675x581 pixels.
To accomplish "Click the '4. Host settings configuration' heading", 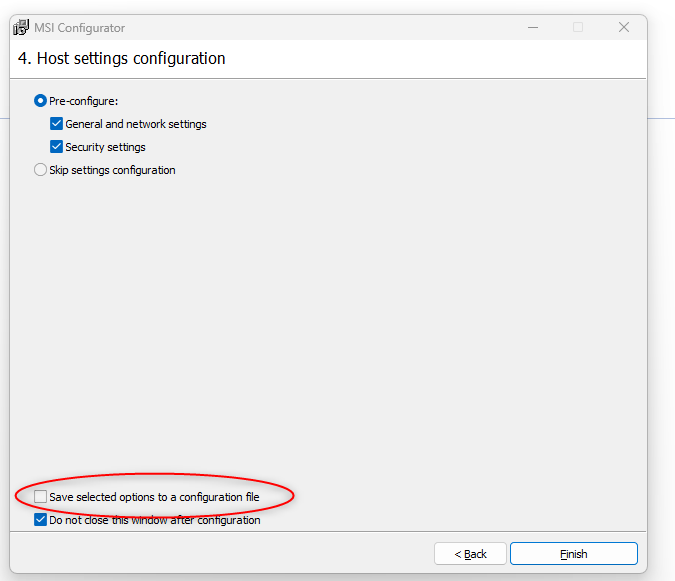I will [122, 59].
